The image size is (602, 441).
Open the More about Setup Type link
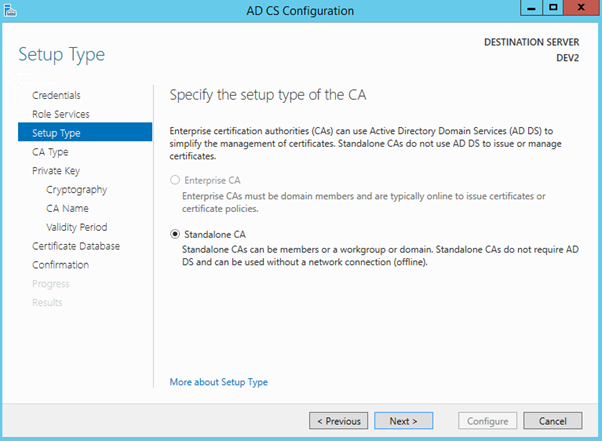click(x=218, y=382)
